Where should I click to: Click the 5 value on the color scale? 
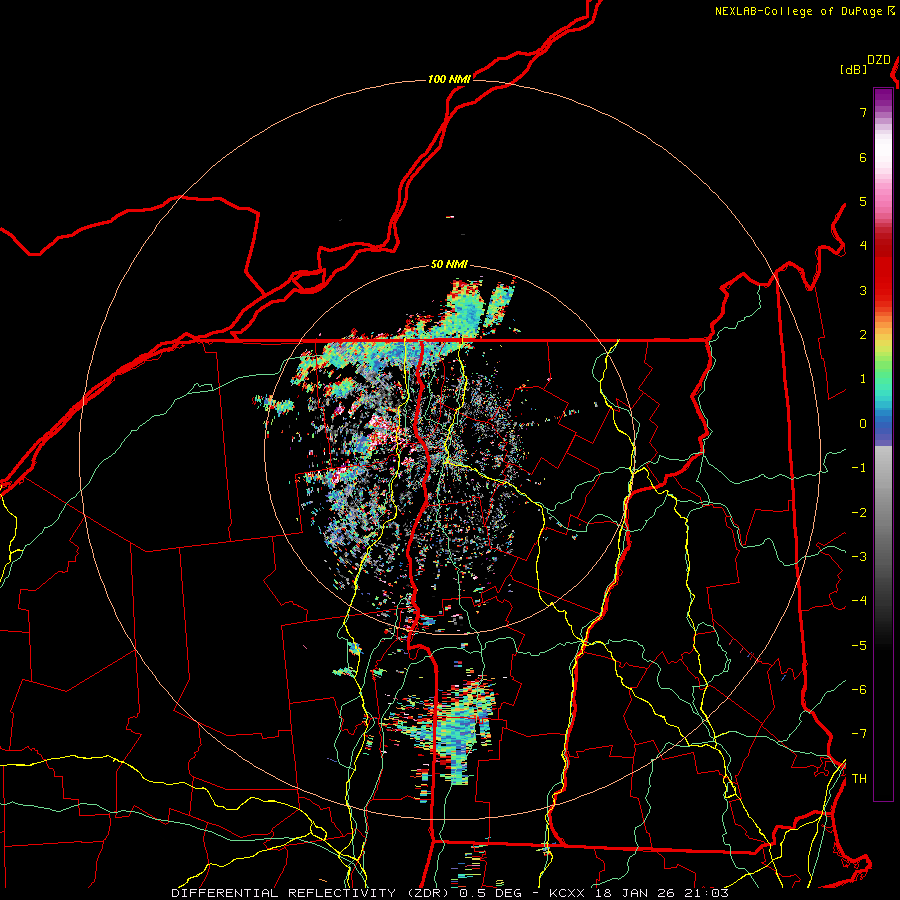coord(863,201)
